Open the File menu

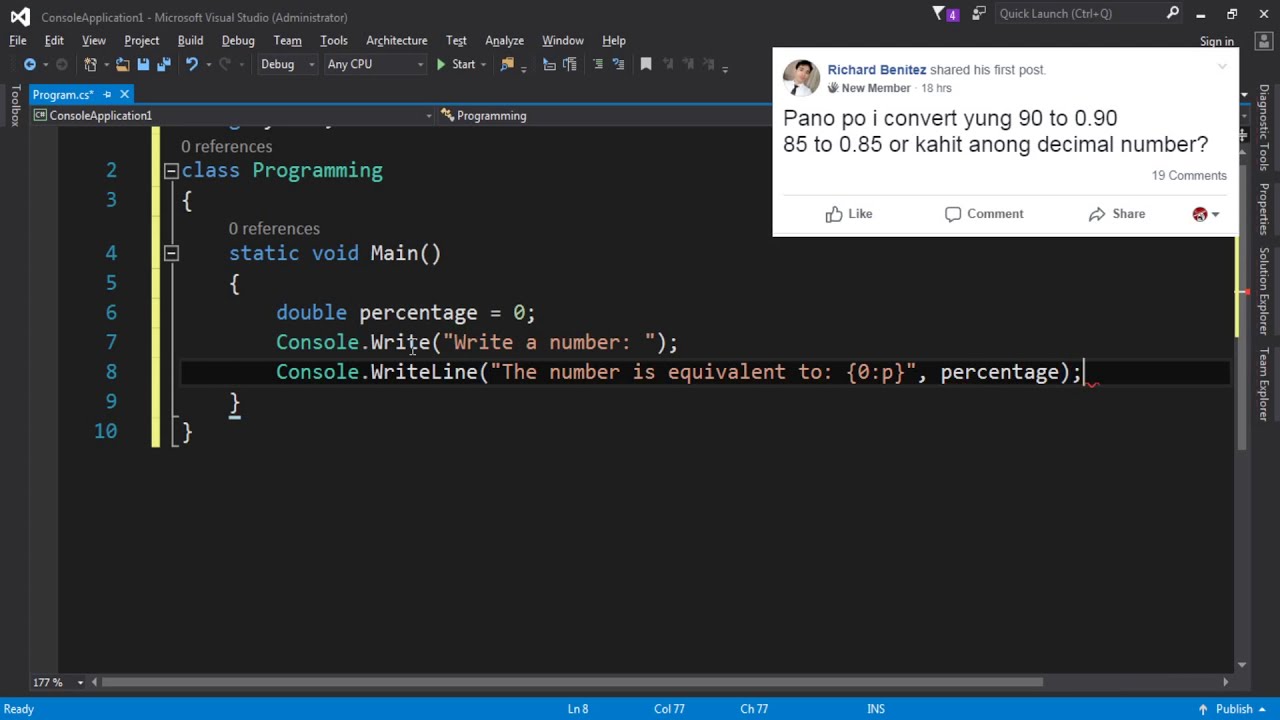click(18, 41)
